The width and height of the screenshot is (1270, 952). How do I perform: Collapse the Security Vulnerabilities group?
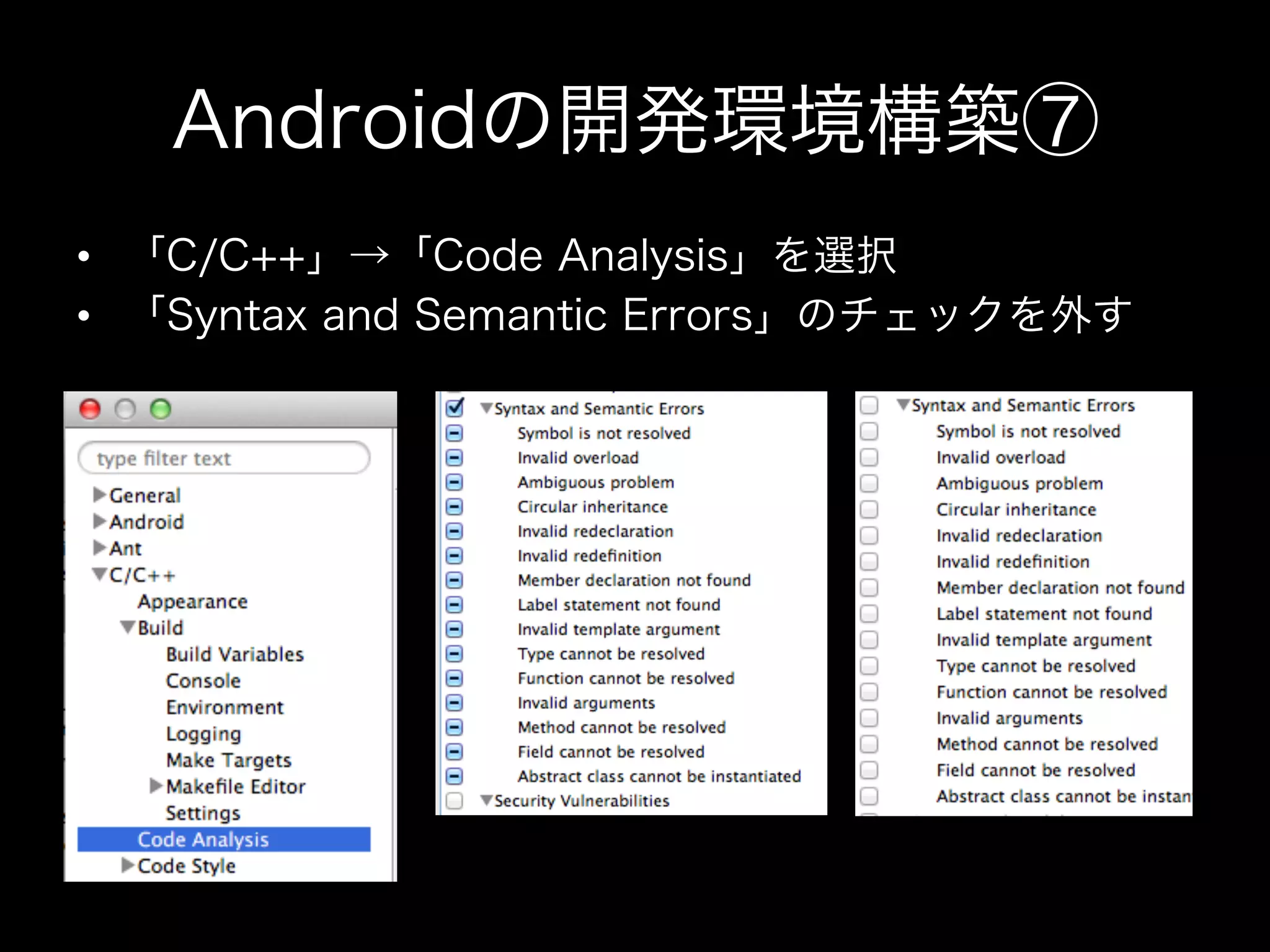tap(487, 800)
